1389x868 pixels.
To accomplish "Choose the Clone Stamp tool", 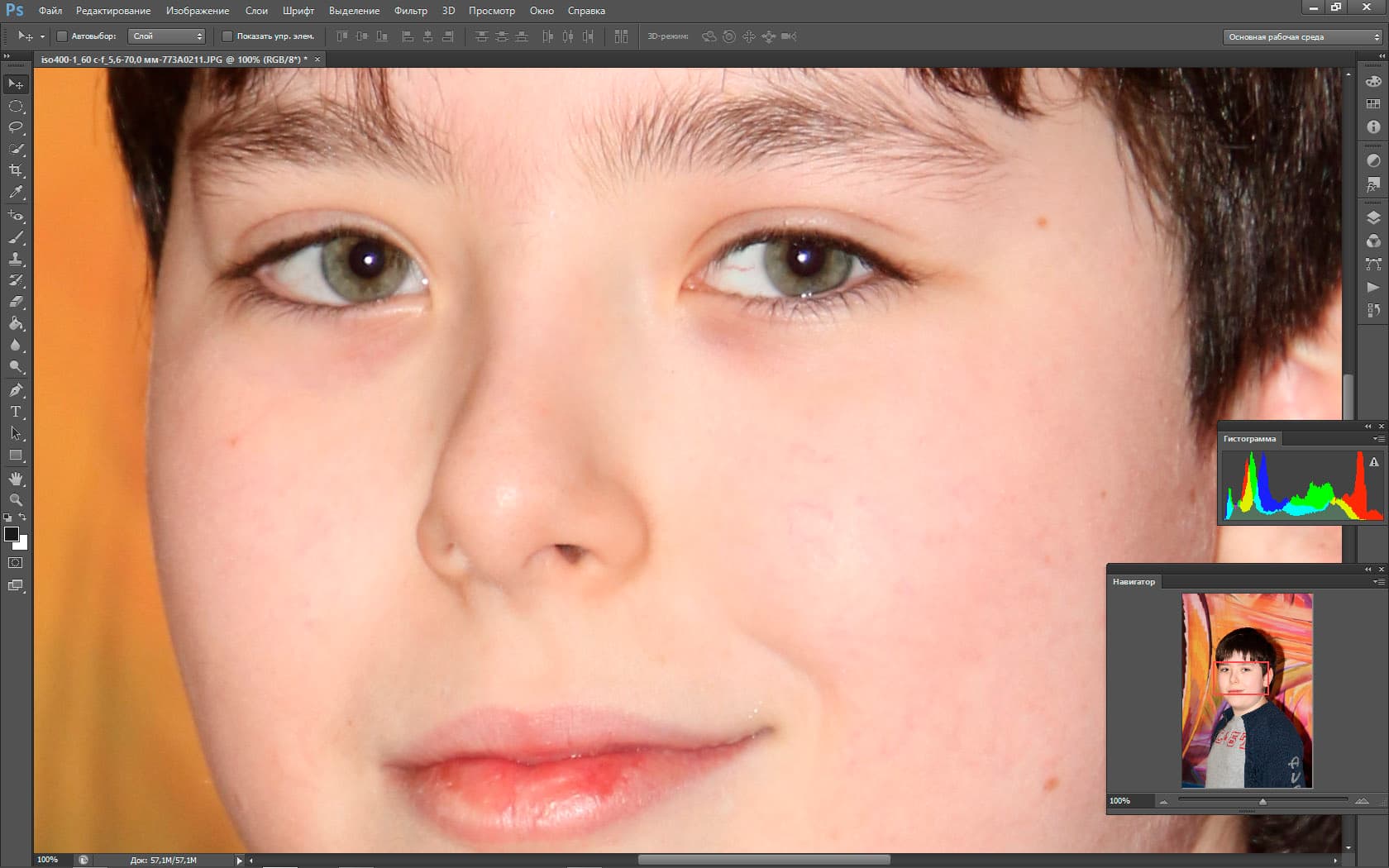I will pos(16,259).
